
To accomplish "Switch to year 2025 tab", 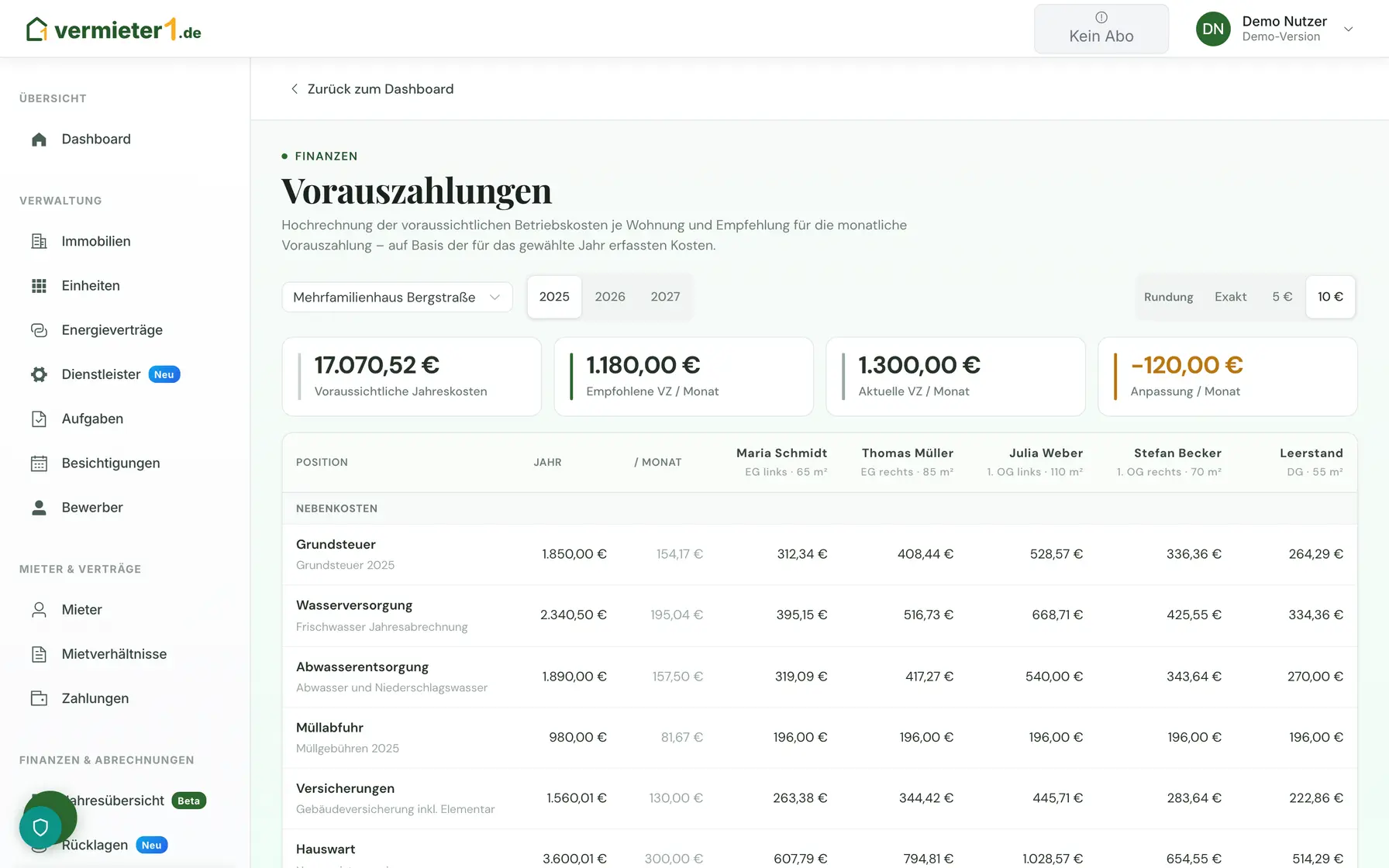I will (x=554, y=297).
